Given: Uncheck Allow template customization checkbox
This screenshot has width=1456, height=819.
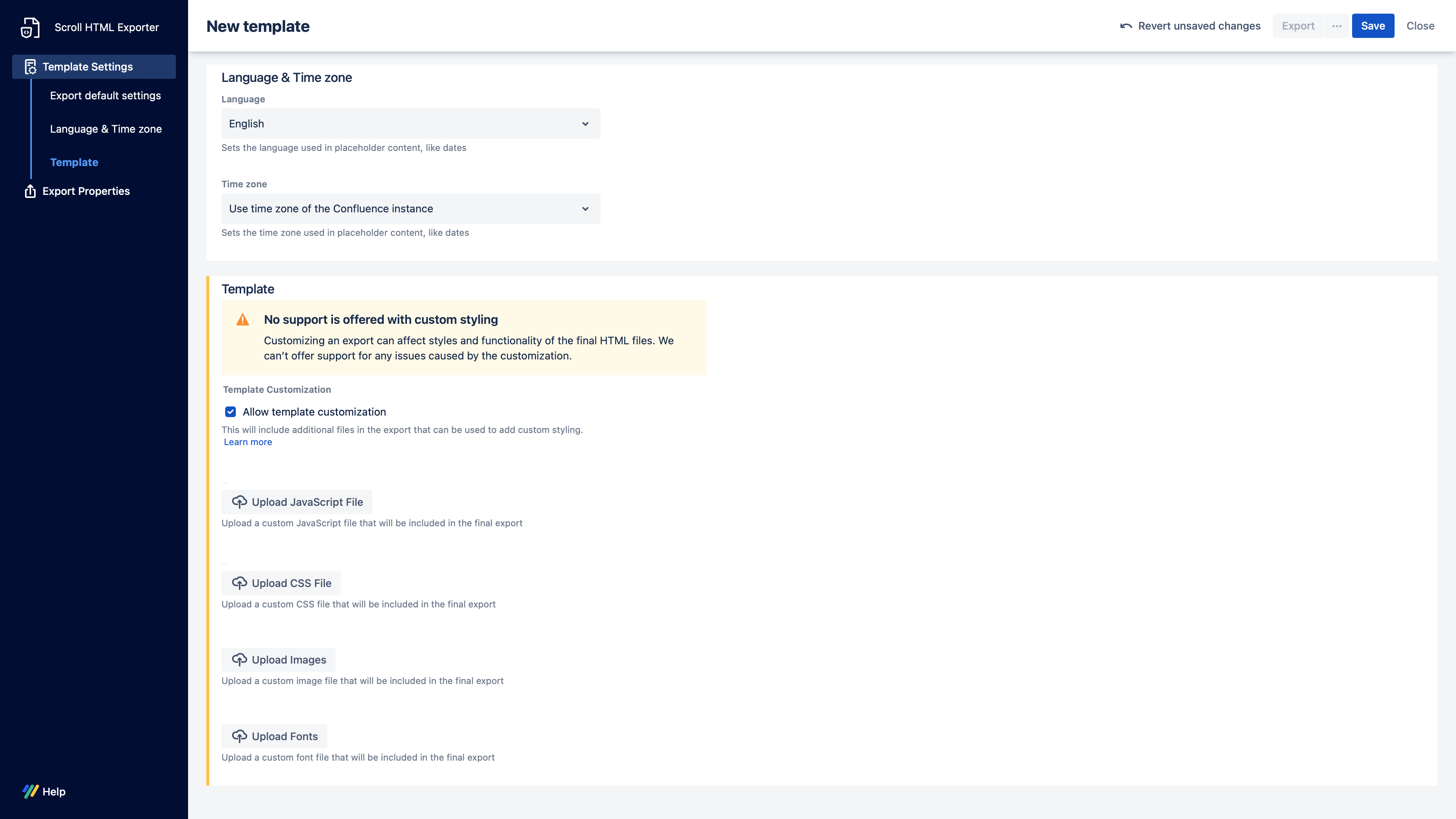Looking at the screenshot, I should coord(231,411).
